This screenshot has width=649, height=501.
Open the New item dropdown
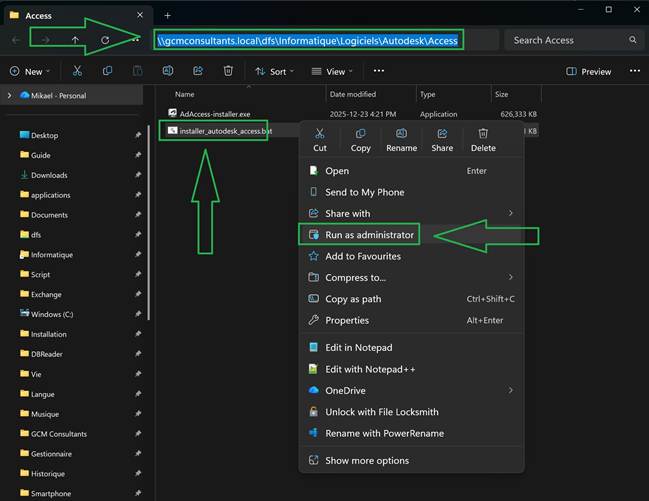click(30, 72)
